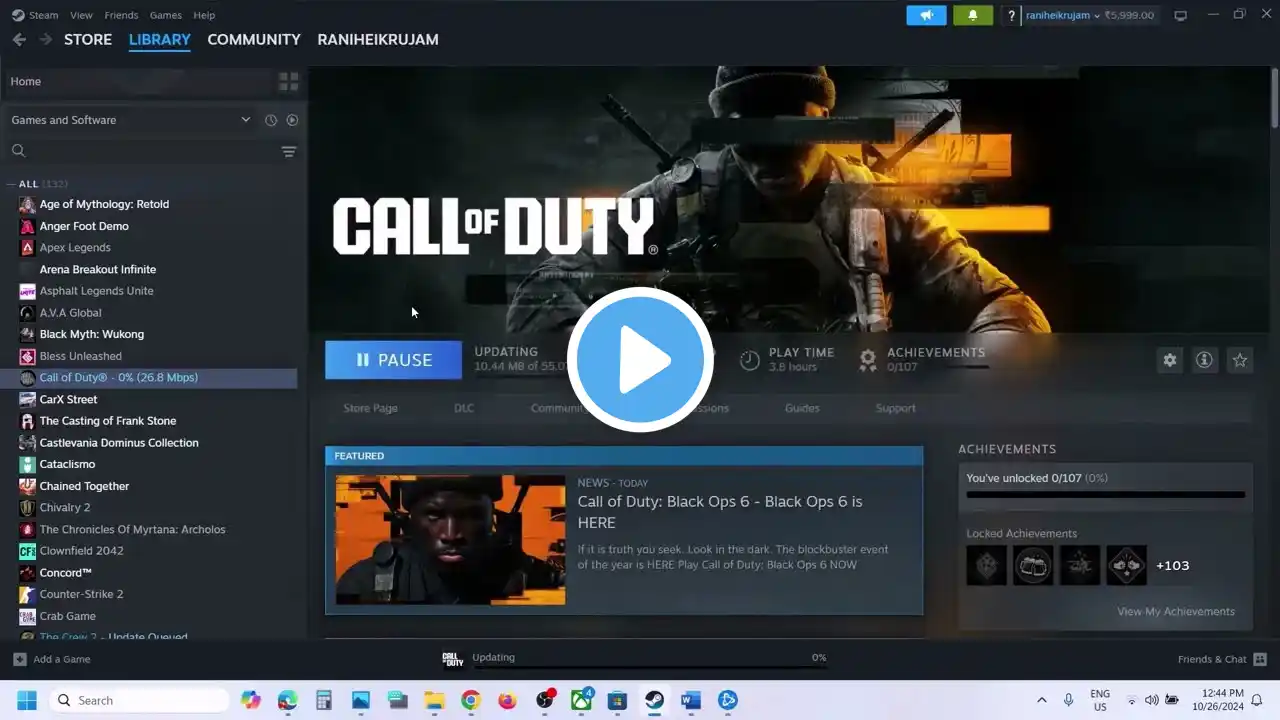The width and height of the screenshot is (1280, 720).
Task: Click the achievements progress bar
Action: coord(1106,494)
